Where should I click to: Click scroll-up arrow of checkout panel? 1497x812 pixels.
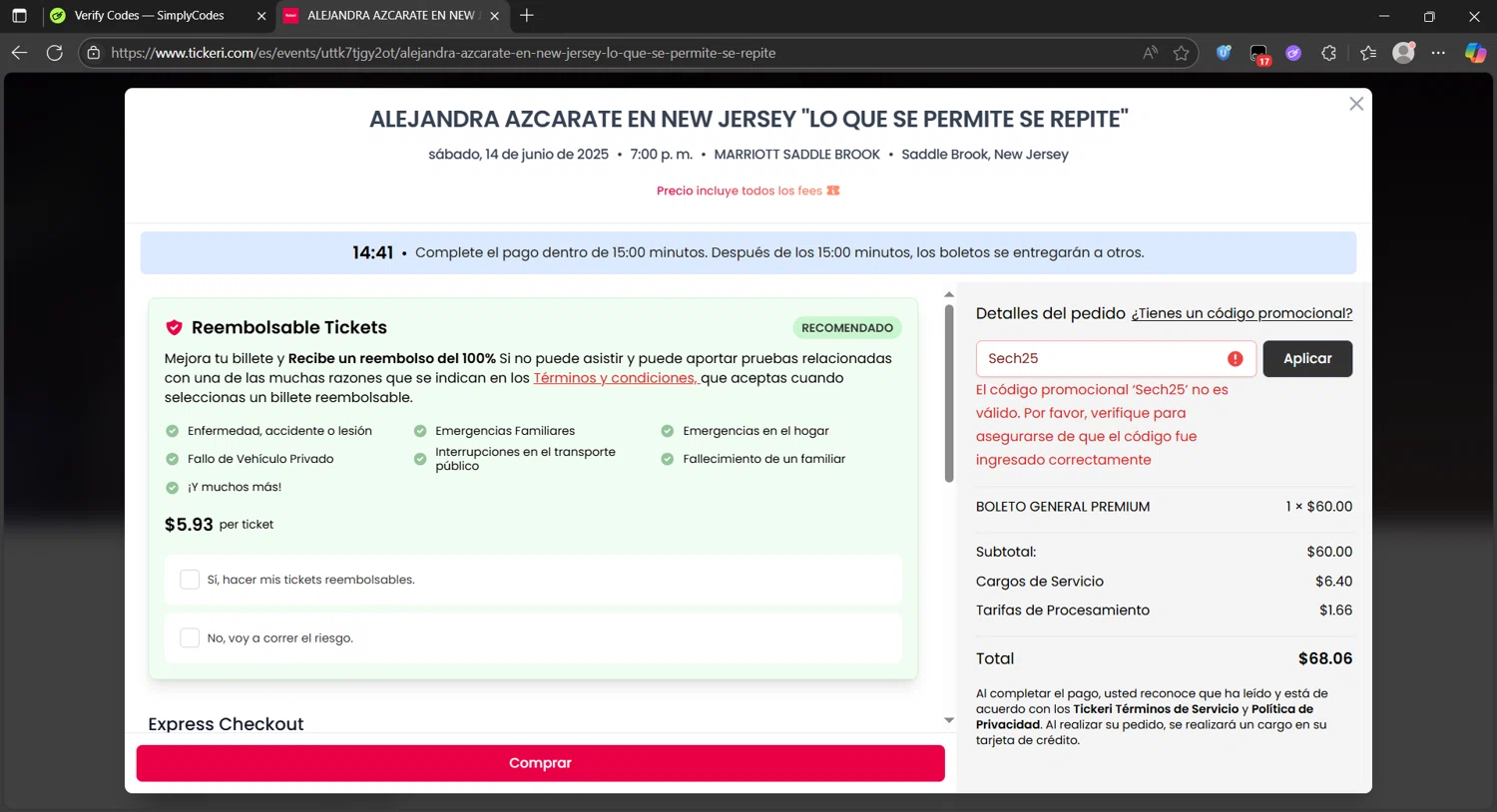click(949, 295)
